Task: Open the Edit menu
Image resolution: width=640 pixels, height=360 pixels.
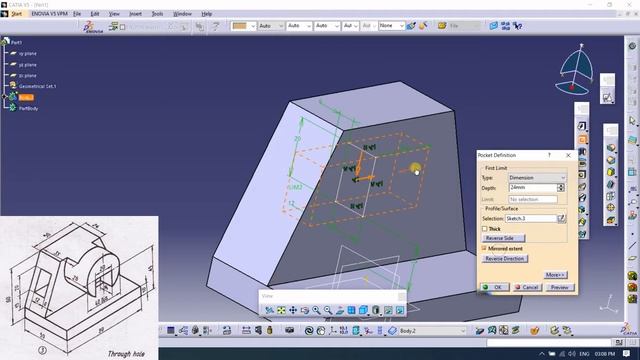Action: pos(95,14)
